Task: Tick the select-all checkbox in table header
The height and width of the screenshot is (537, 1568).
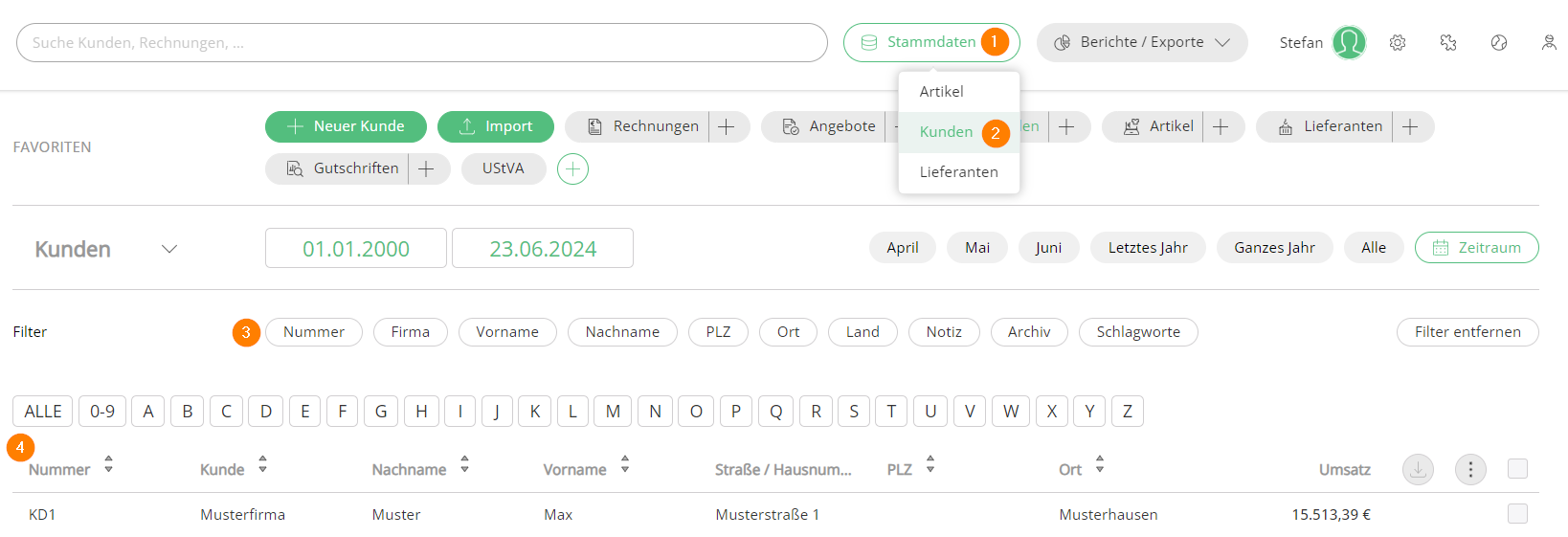Action: pos(1517,468)
